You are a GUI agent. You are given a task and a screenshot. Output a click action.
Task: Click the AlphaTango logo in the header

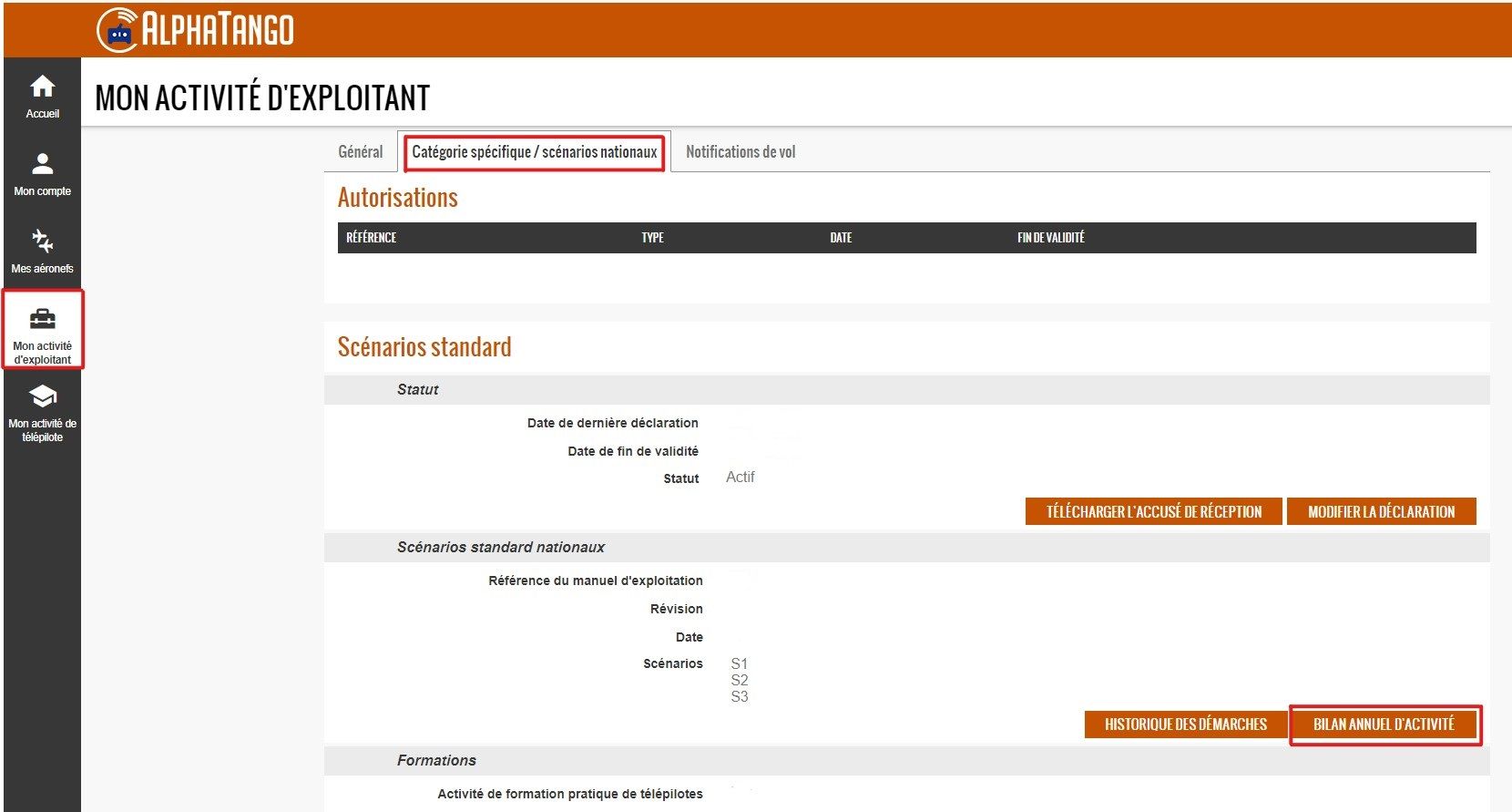[x=196, y=29]
